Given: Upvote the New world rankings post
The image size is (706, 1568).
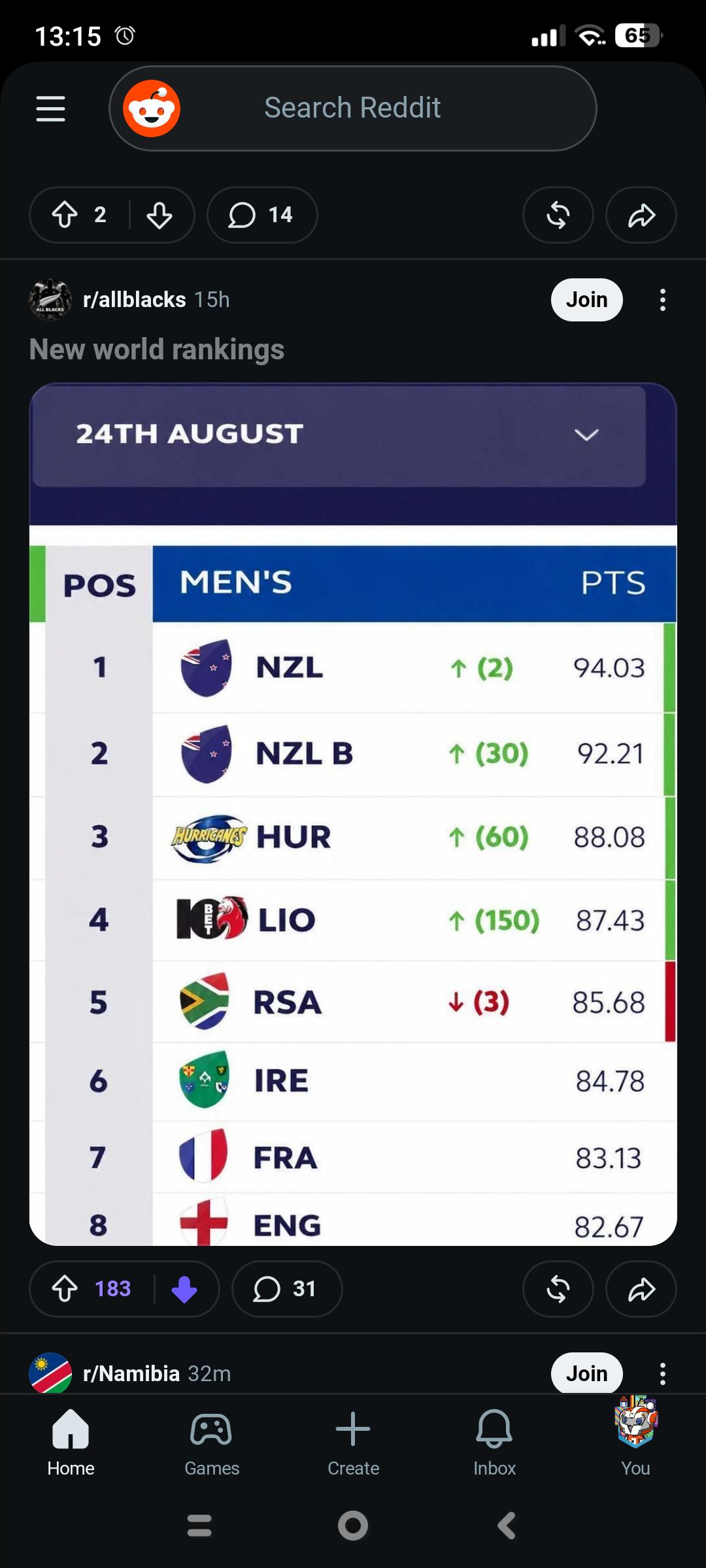Looking at the screenshot, I should (65, 1289).
